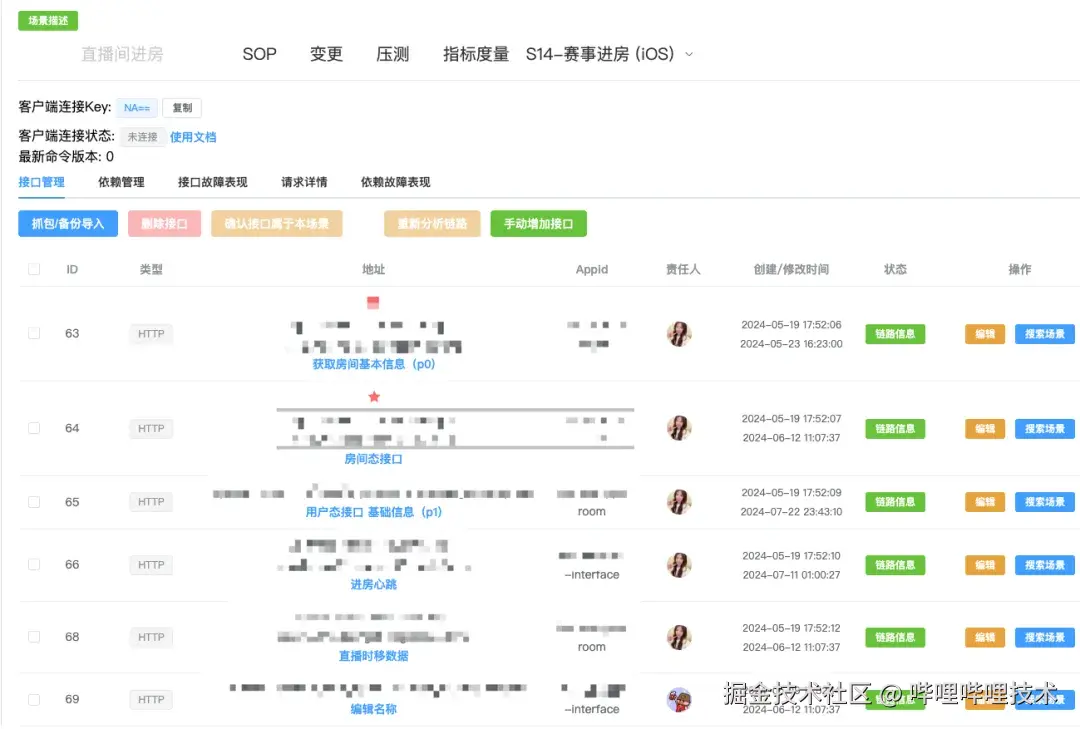This screenshot has height=729, width=1080.
Task: Click 复制 to copy the connection Key
Action: 181,107
